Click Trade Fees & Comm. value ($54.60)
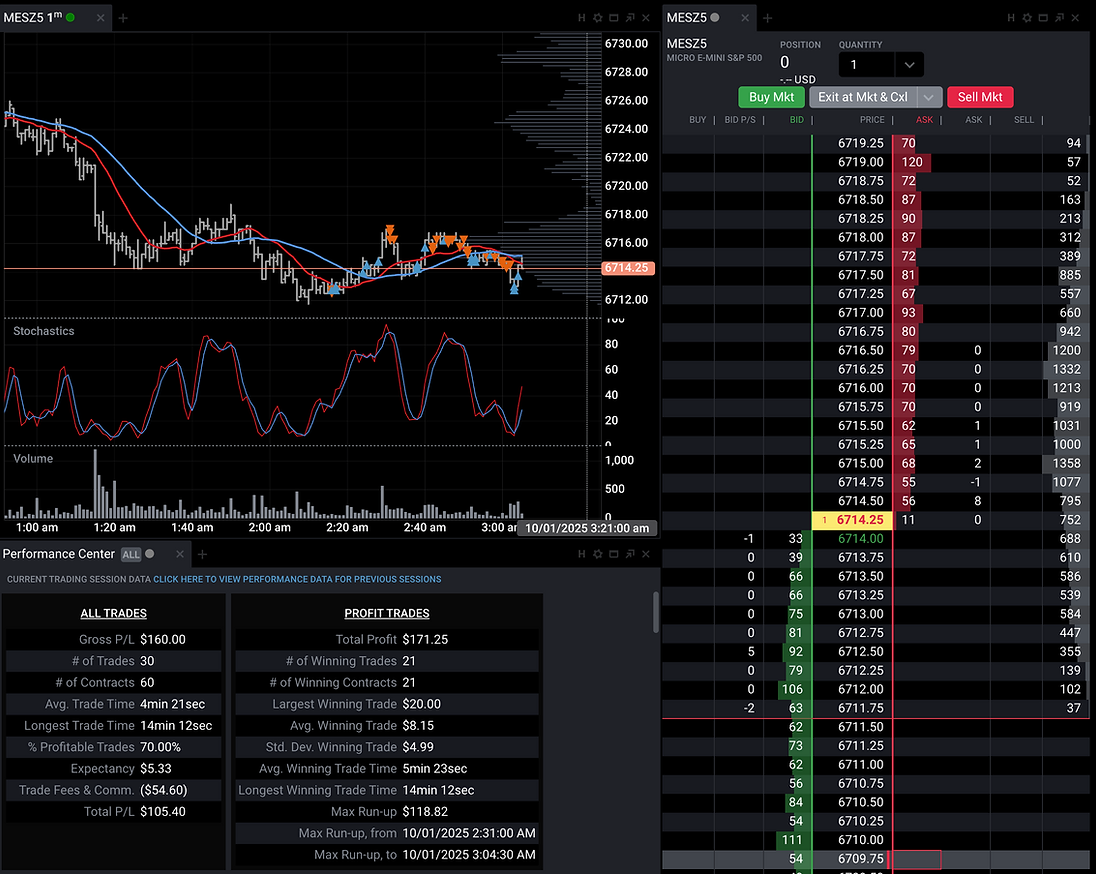The height and width of the screenshot is (874, 1096). click(x=164, y=790)
